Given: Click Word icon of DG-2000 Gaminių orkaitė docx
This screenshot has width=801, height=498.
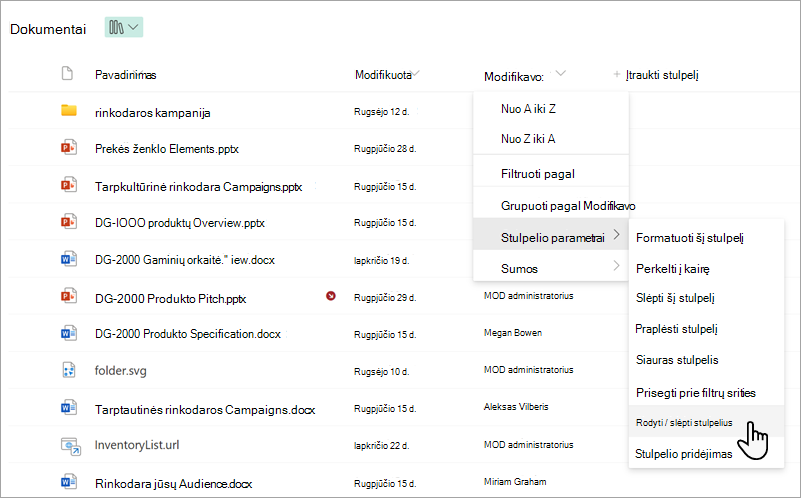Looking at the screenshot, I should point(68,259).
